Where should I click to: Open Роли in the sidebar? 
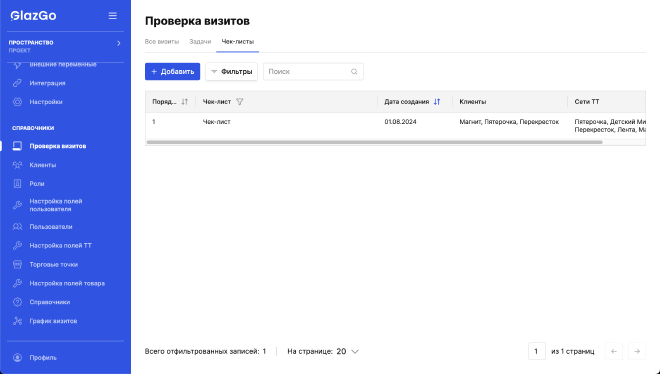pos(37,183)
